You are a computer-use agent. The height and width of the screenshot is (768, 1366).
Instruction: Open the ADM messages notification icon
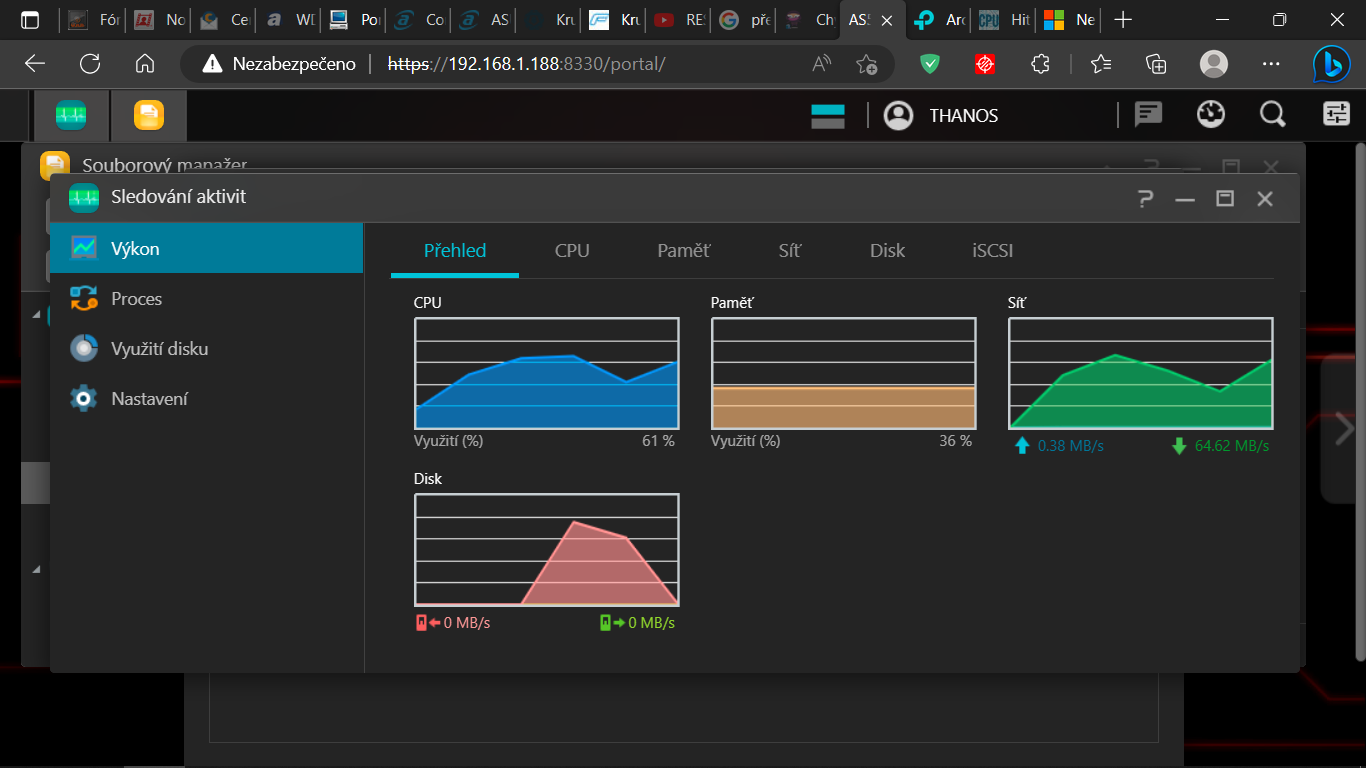(x=1148, y=115)
